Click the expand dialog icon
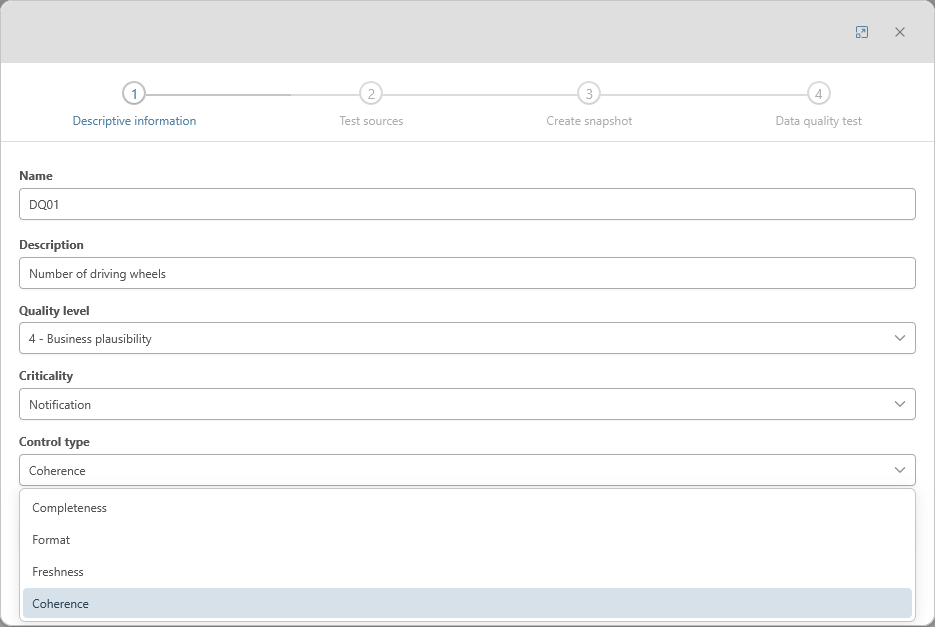The height and width of the screenshot is (627, 935). pyautogui.click(x=862, y=32)
